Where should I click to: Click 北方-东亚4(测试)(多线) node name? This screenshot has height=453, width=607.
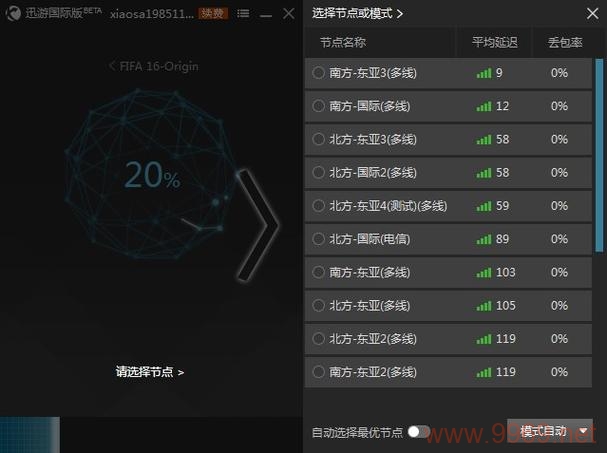pyautogui.click(x=388, y=206)
